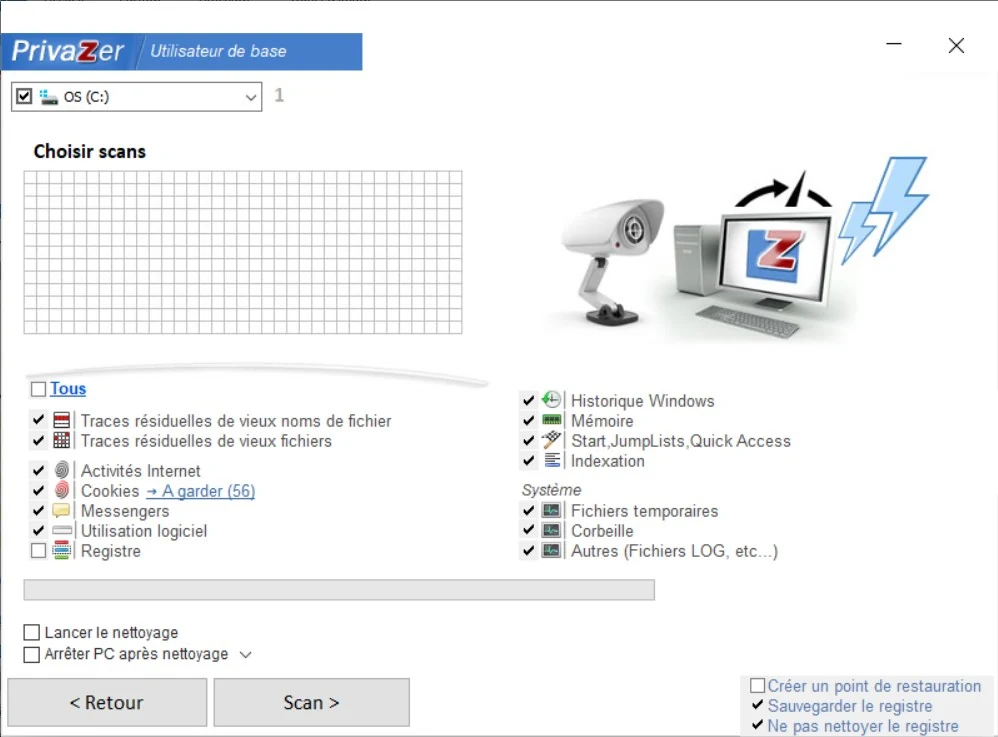Click the Utilisation logiciel label
The width and height of the screenshot is (998, 737).
coord(144,531)
